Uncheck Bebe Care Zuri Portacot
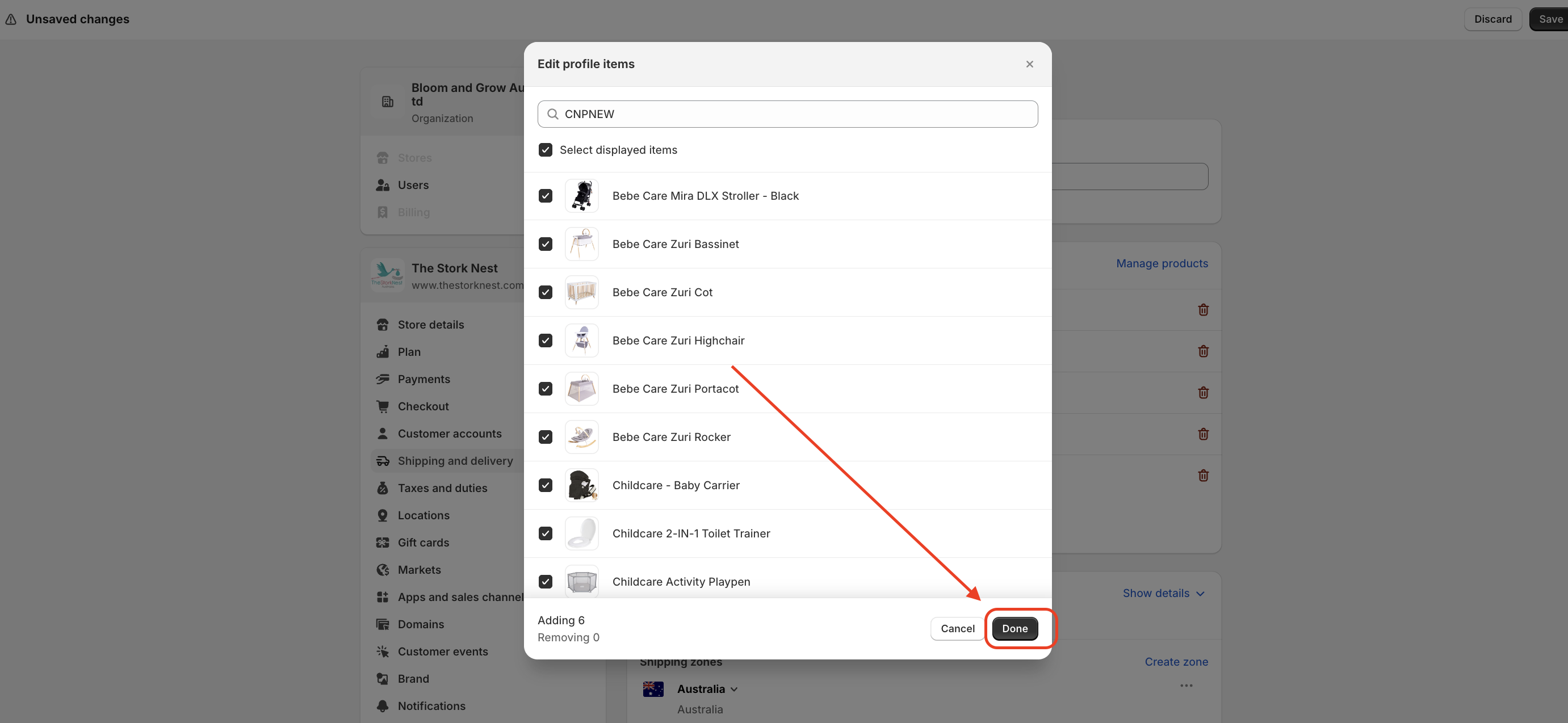 [x=546, y=388]
